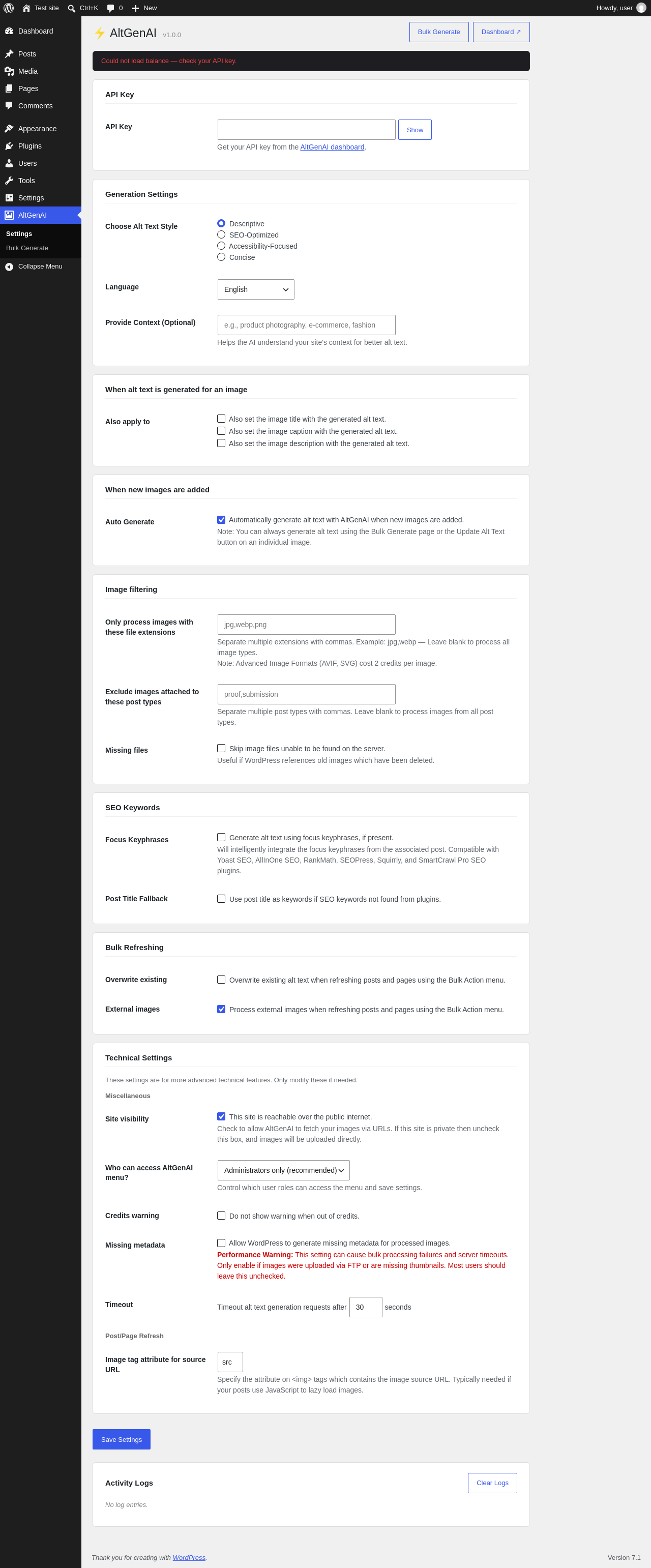651x1568 pixels.
Task: Uncheck automatic alt text generation checkbox
Action: (x=221, y=520)
